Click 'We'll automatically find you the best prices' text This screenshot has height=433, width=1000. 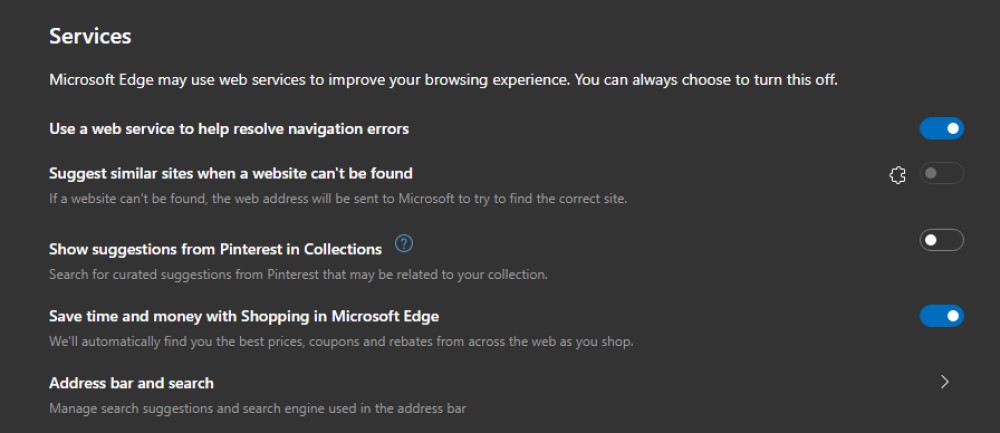pos(341,342)
